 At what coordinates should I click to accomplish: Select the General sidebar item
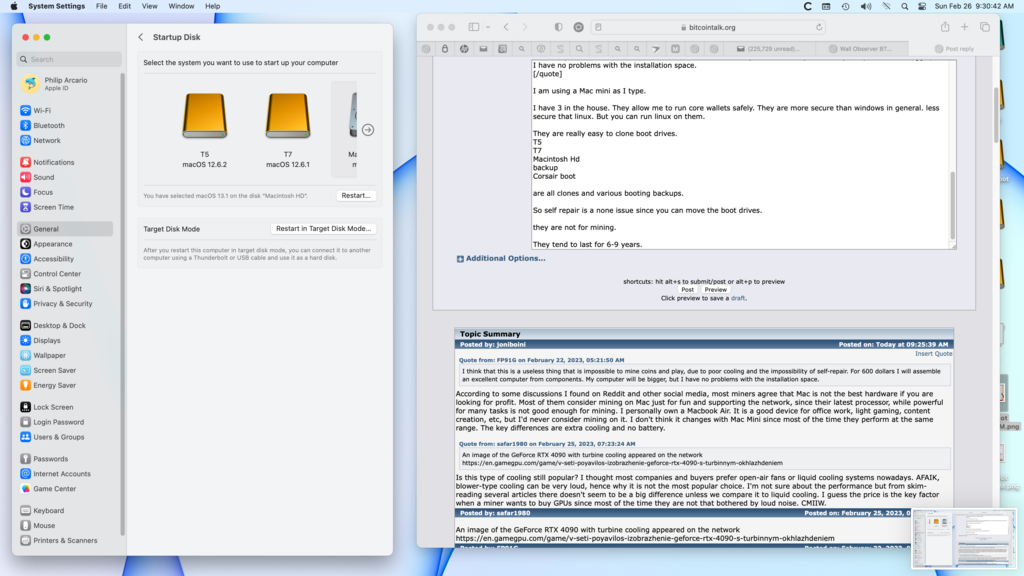pyautogui.click(x=65, y=229)
